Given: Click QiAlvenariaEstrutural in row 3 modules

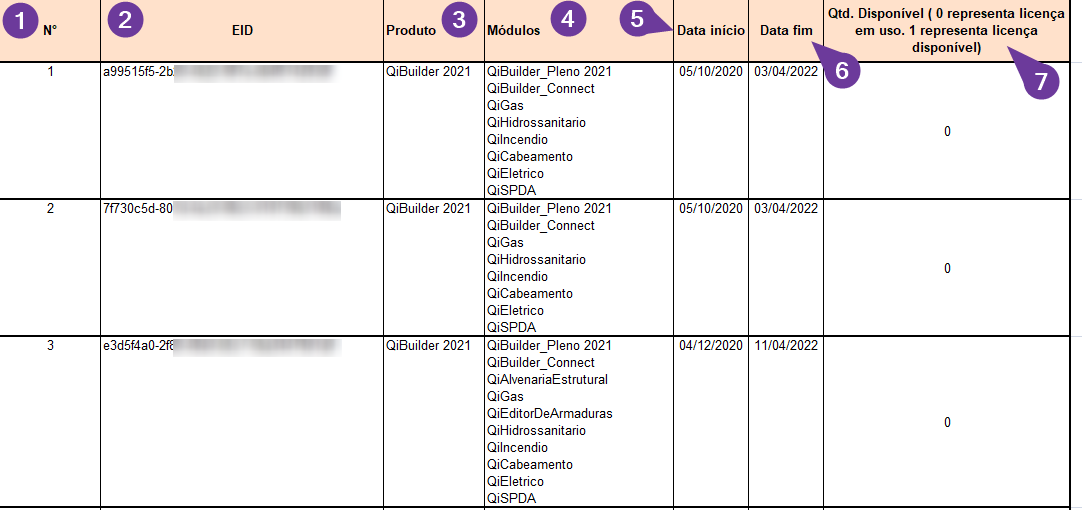Looking at the screenshot, I should (547, 380).
